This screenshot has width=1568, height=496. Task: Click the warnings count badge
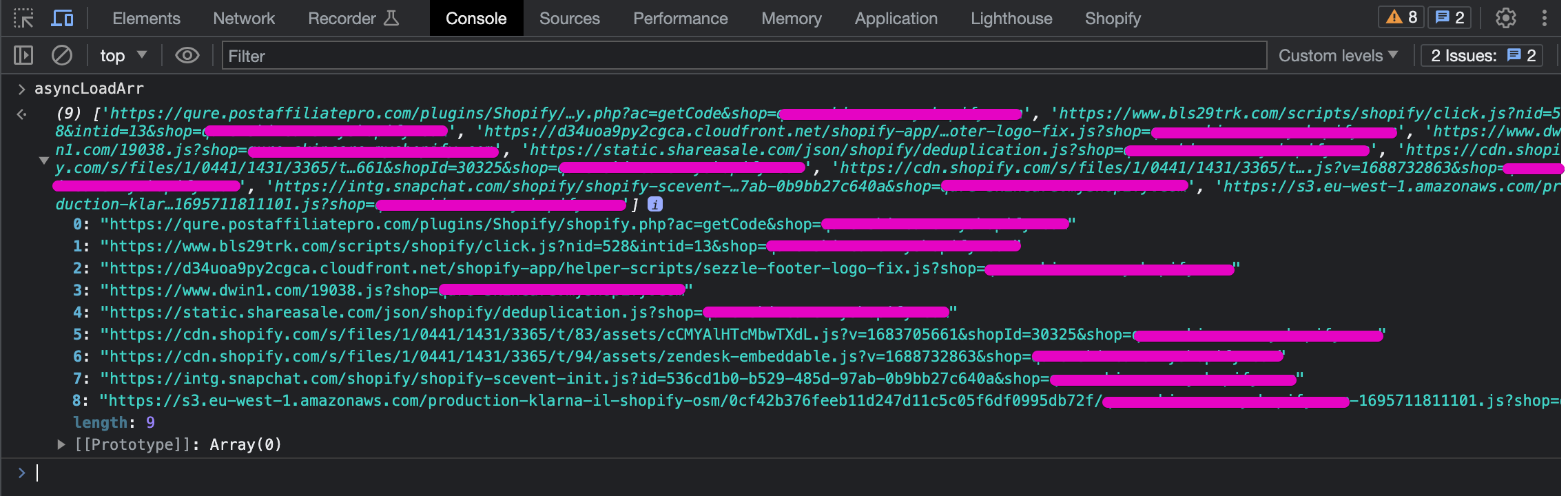click(1402, 17)
